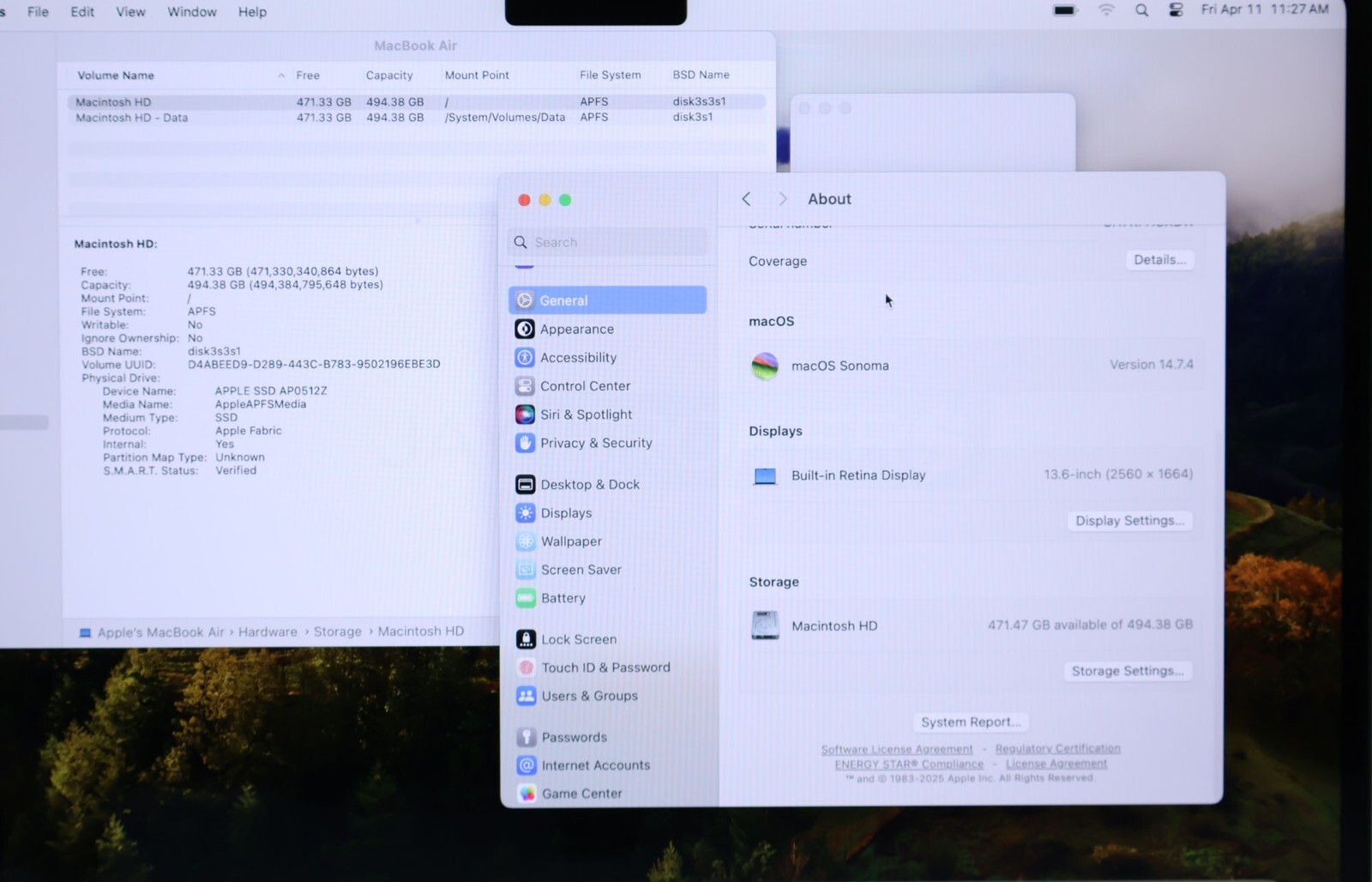Image resolution: width=1372 pixels, height=882 pixels.
Task: Open the License Agreement link
Action: [x=1056, y=764]
